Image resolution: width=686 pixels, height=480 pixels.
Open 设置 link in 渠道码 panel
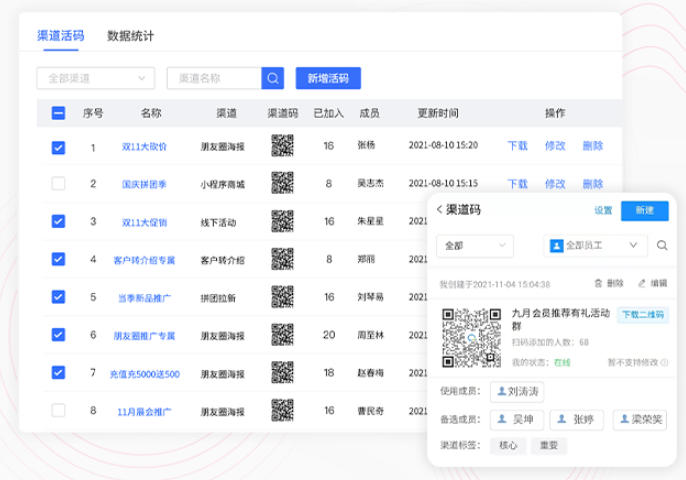tap(603, 210)
